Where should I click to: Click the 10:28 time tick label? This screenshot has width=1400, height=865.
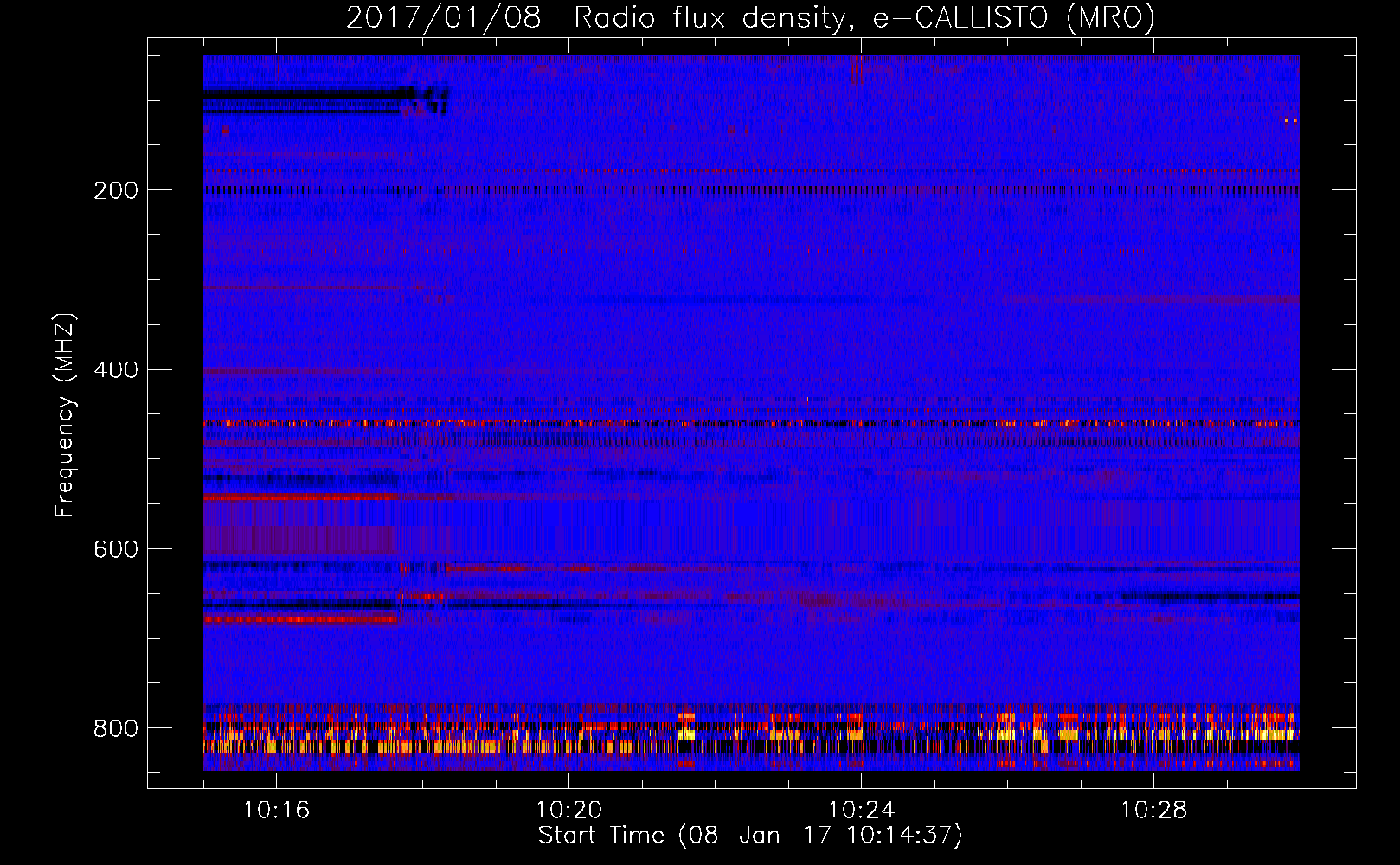click(1153, 811)
